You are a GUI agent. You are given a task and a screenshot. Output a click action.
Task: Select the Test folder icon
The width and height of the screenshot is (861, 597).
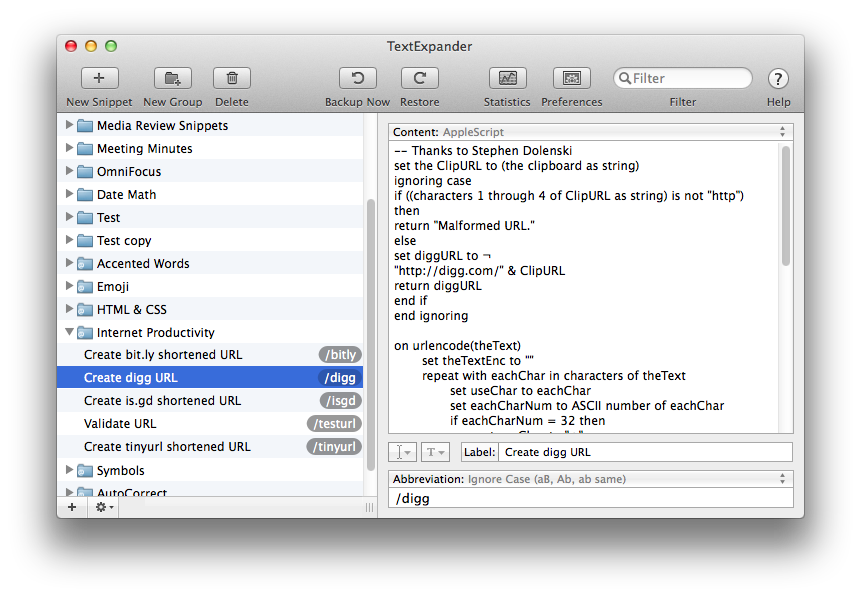click(x=85, y=218)
